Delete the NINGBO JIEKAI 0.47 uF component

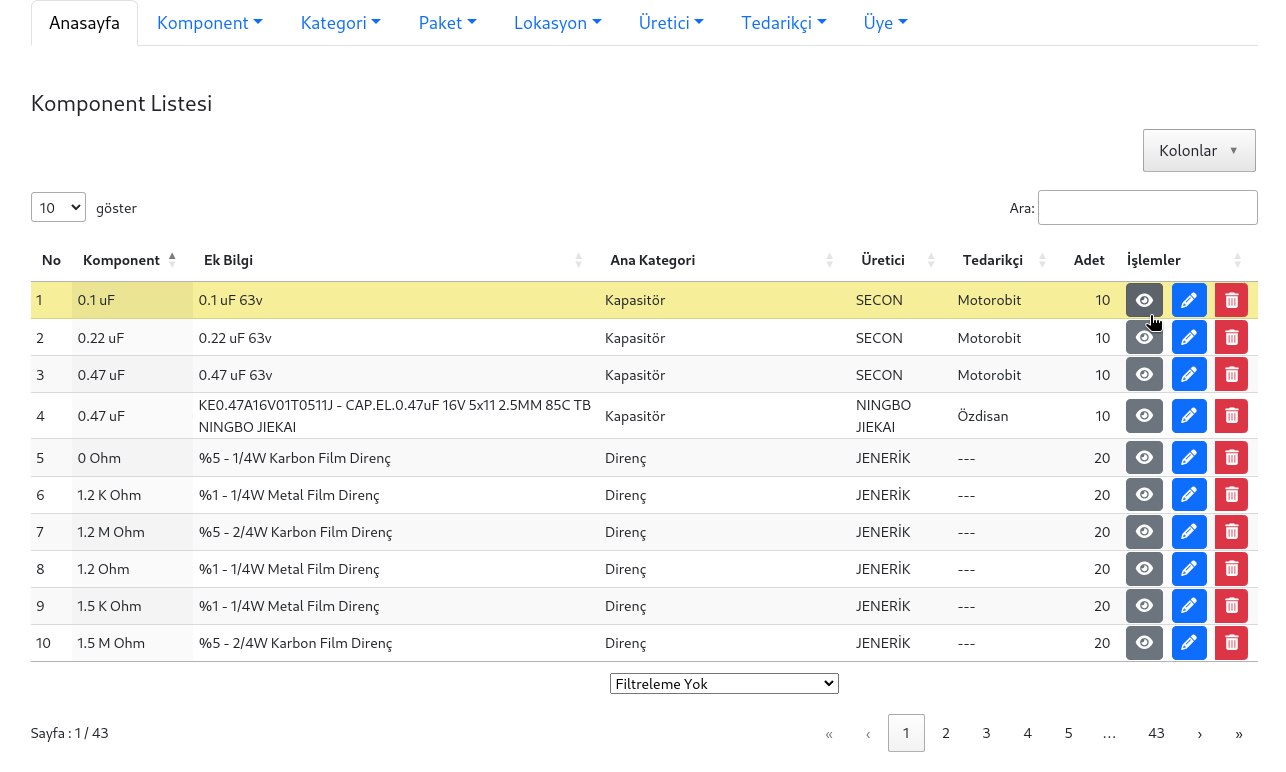(1231, 416)
